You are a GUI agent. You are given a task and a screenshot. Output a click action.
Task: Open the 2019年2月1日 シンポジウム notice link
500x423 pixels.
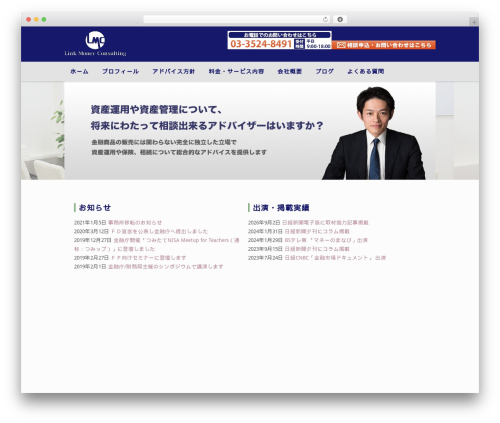point(166,267)
